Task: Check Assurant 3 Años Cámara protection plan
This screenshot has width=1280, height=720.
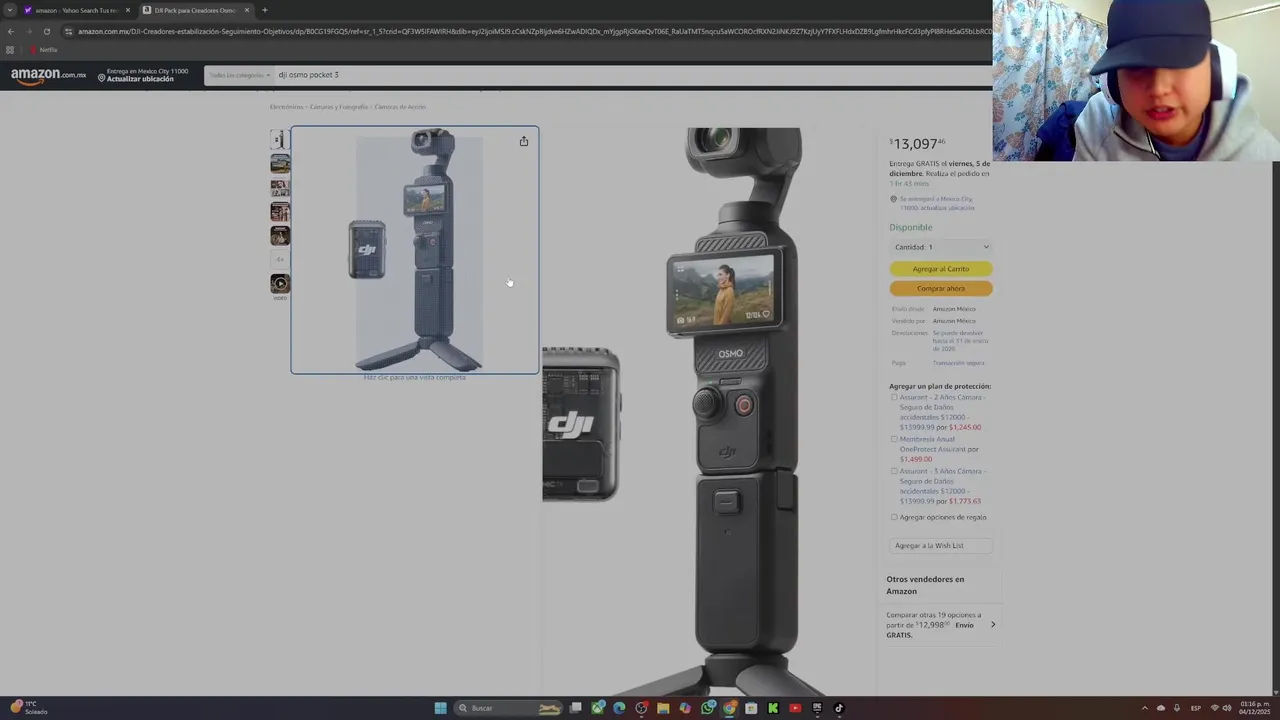Action: click(894, 471)
